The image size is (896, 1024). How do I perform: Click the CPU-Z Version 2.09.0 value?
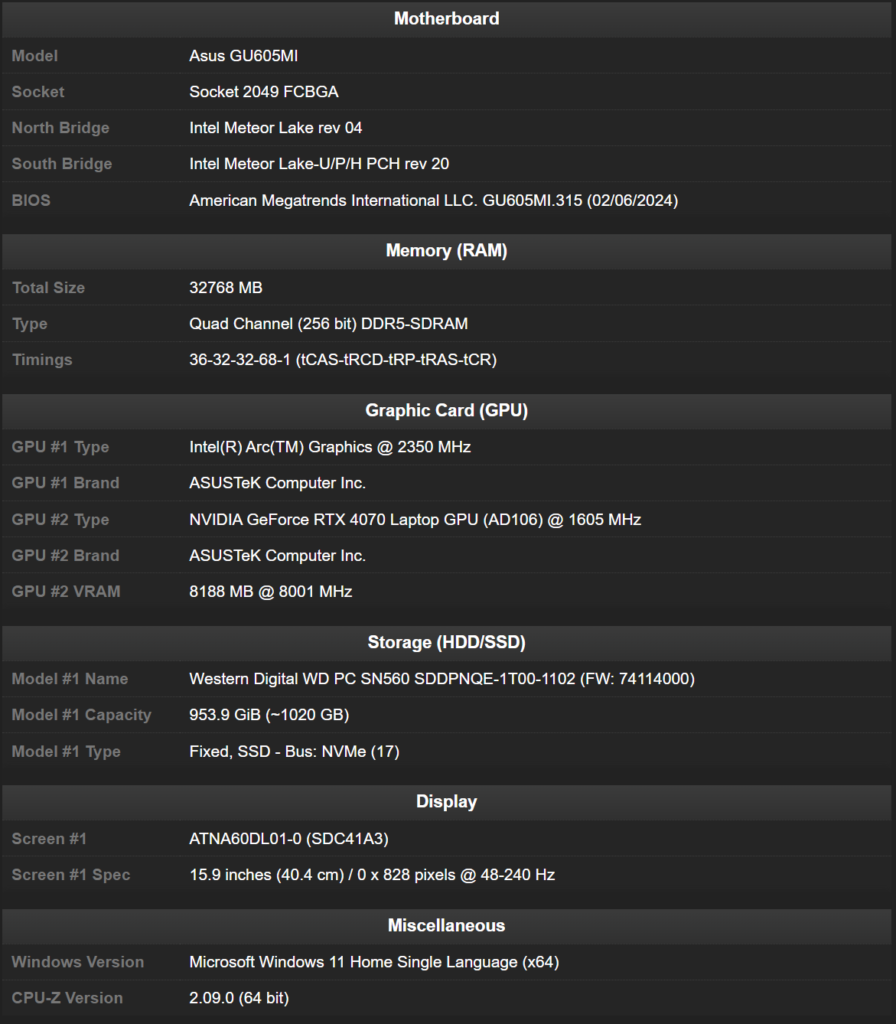239,998
